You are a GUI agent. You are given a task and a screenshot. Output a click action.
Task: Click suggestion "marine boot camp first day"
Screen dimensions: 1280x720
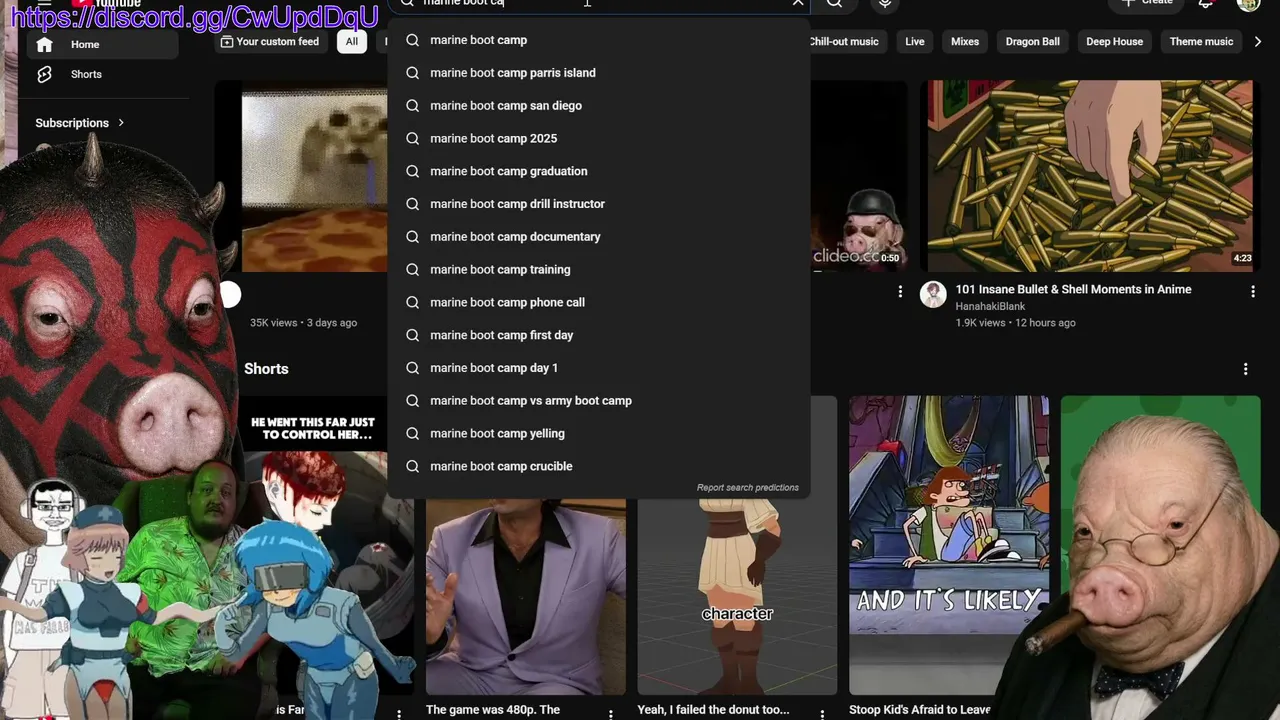pos(598,335)
